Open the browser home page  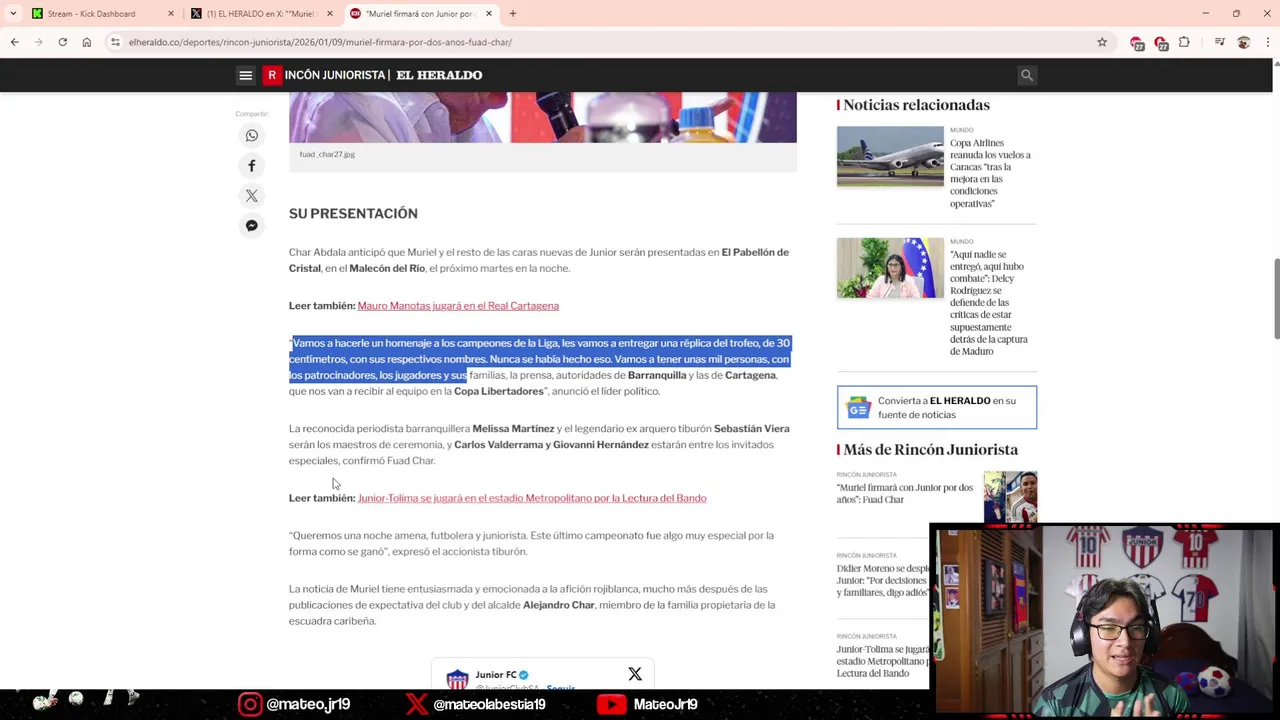click(87, 42)
